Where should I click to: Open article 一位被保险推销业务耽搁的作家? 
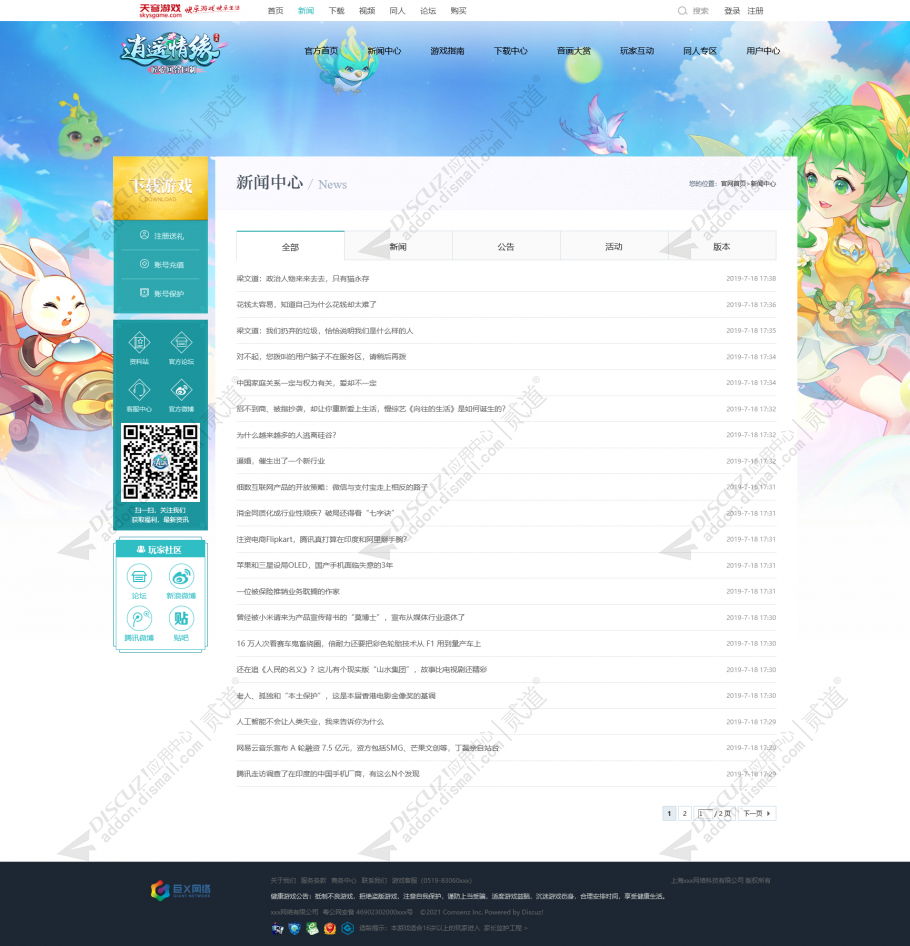(x=288, y=591)
